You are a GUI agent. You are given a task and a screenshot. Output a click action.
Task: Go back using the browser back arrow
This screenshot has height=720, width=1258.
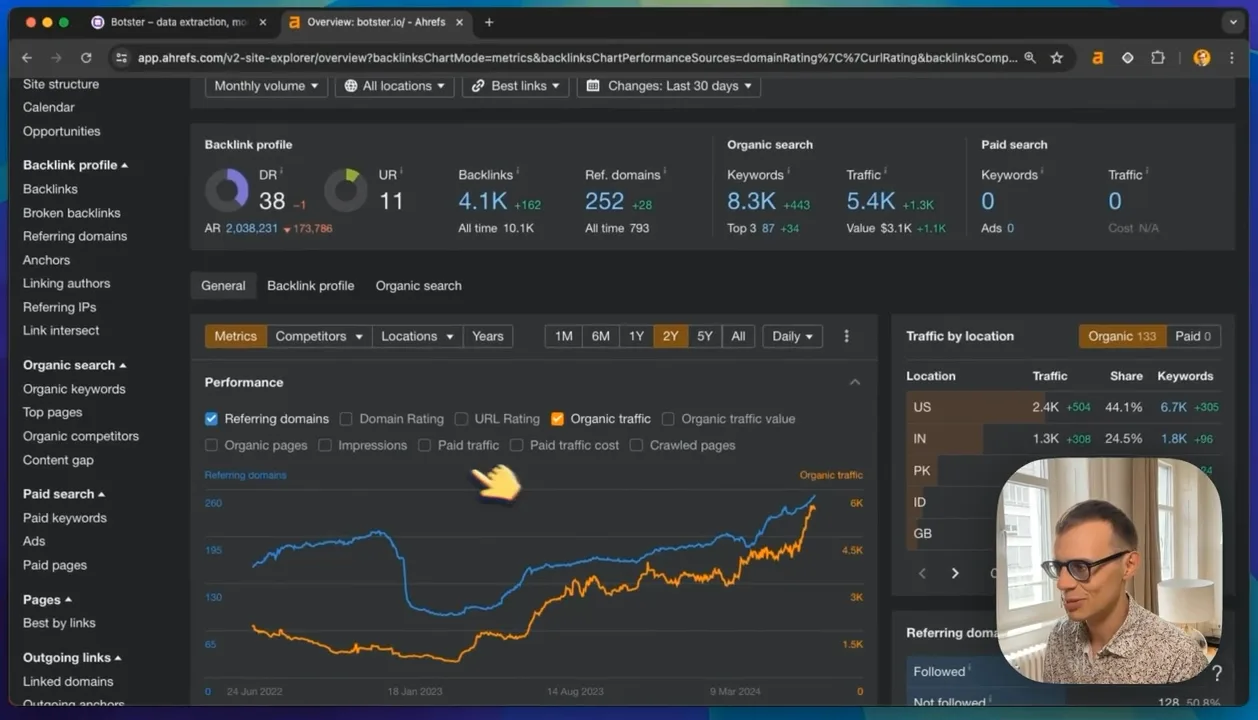click(x=27, y=58)
